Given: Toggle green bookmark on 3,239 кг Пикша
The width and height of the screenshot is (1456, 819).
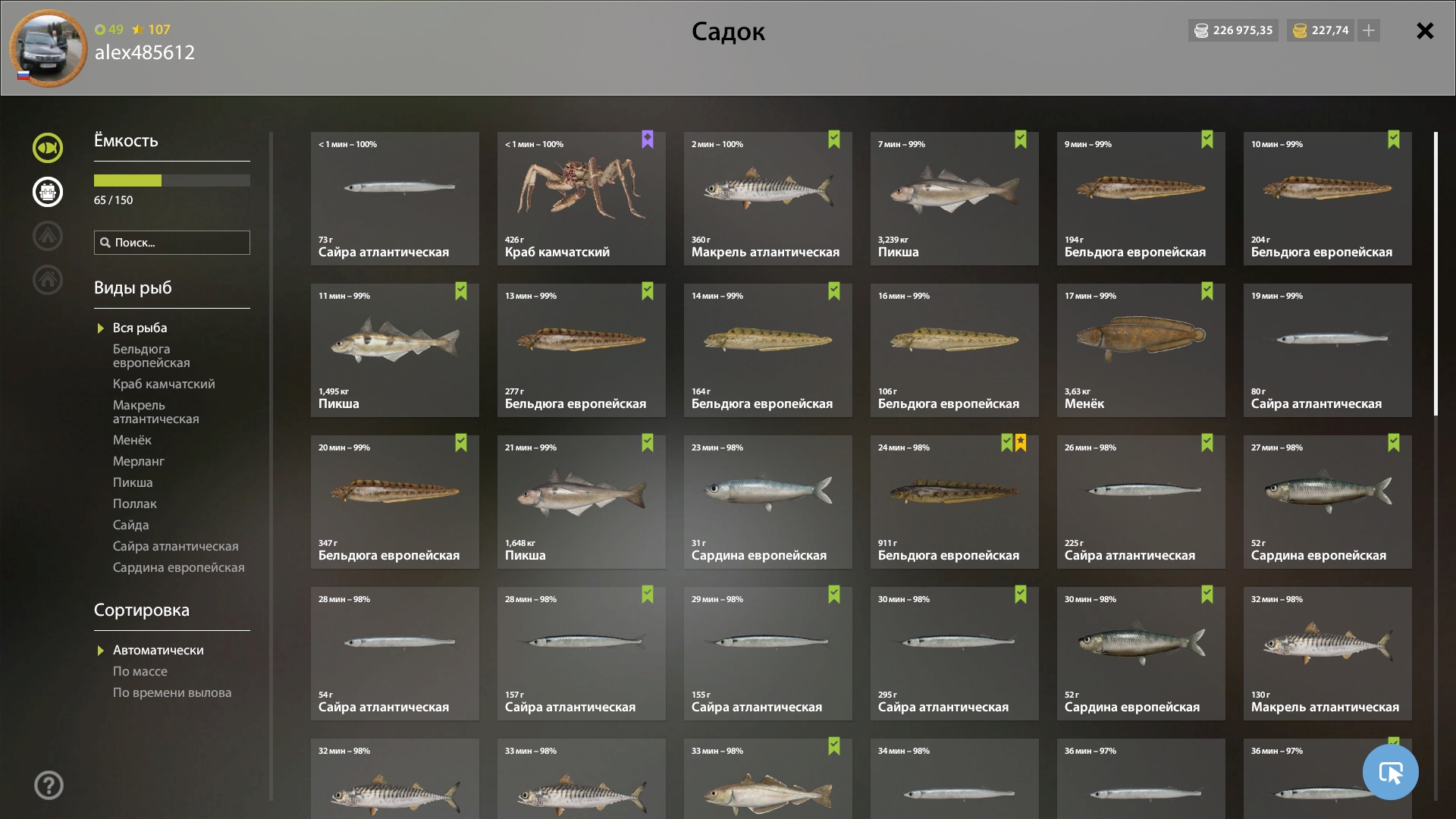Looking at the screenshot, I should point(1021,140).
